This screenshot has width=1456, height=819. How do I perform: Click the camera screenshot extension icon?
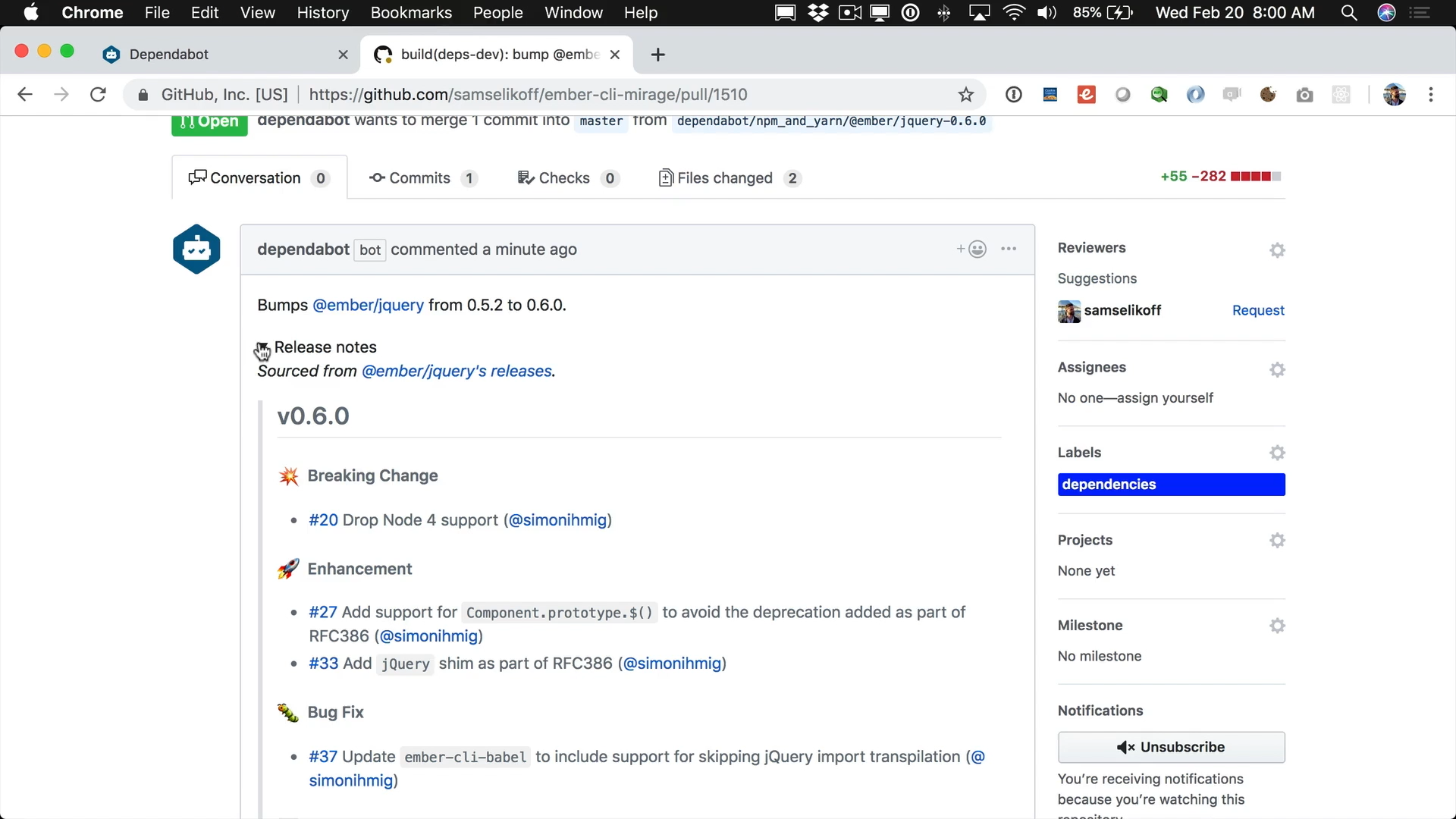pos(1304,95)
